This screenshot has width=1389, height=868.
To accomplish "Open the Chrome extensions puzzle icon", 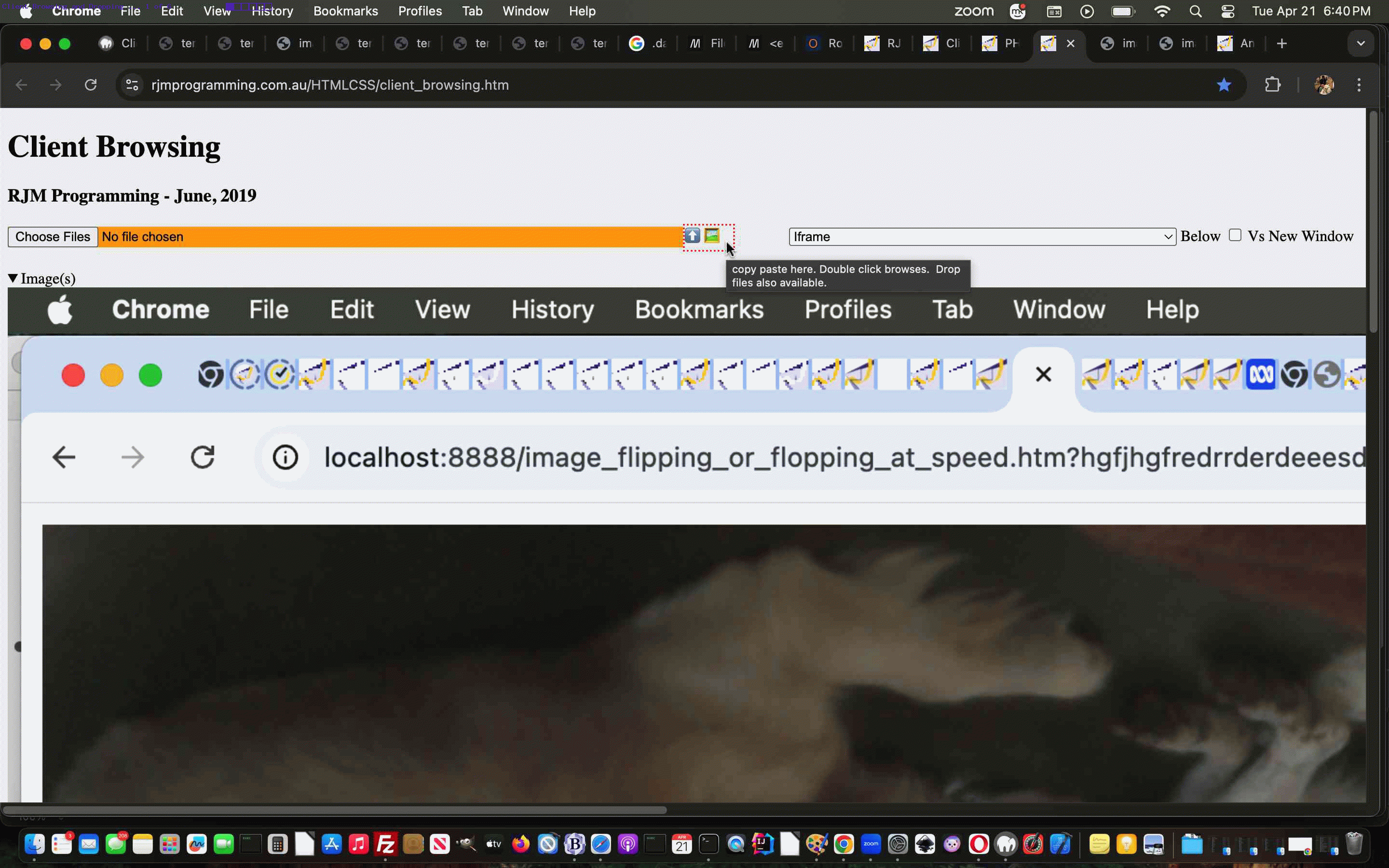I will (x=1272, y=85).
